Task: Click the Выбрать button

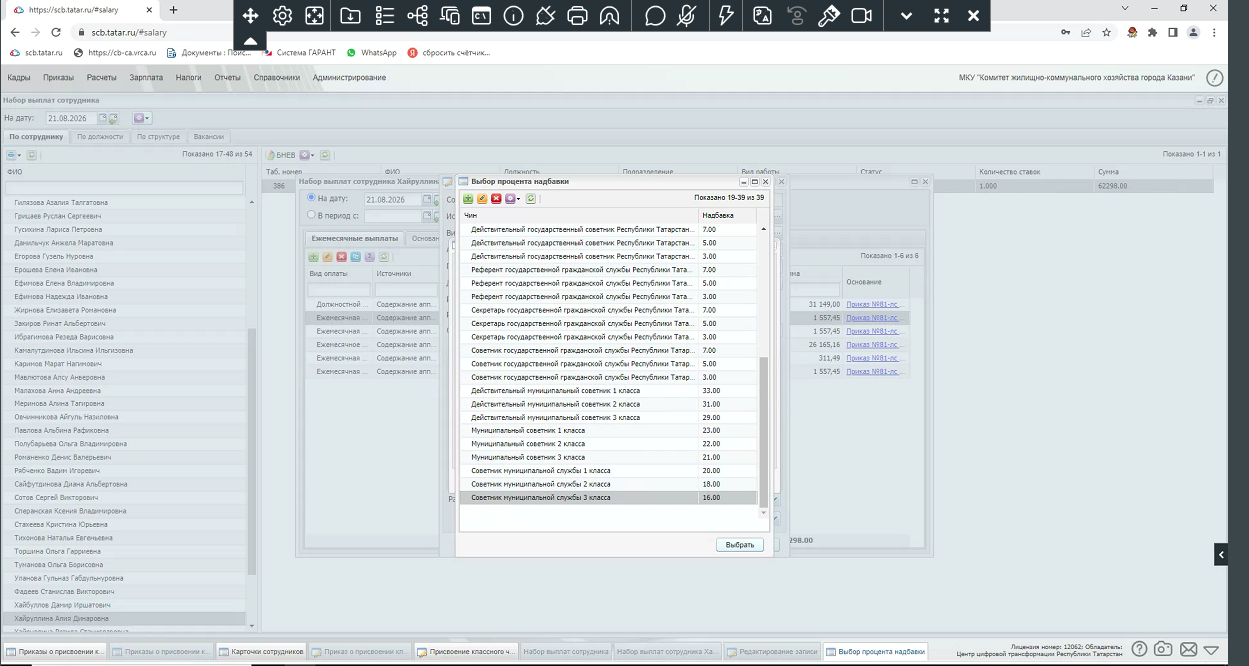Action: click(740, 545)
